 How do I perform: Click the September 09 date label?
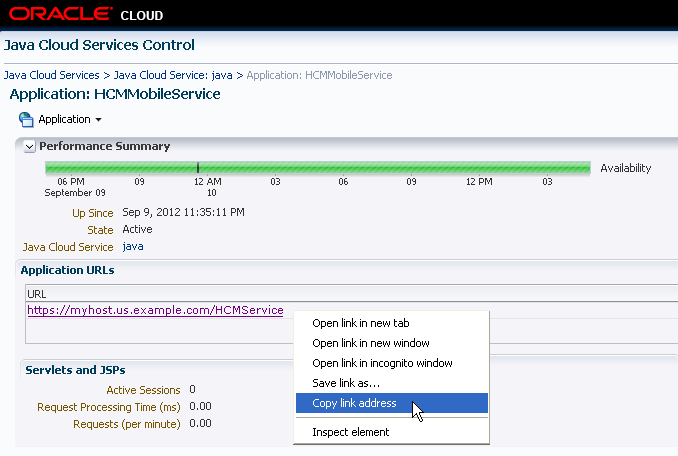point(75,193)
